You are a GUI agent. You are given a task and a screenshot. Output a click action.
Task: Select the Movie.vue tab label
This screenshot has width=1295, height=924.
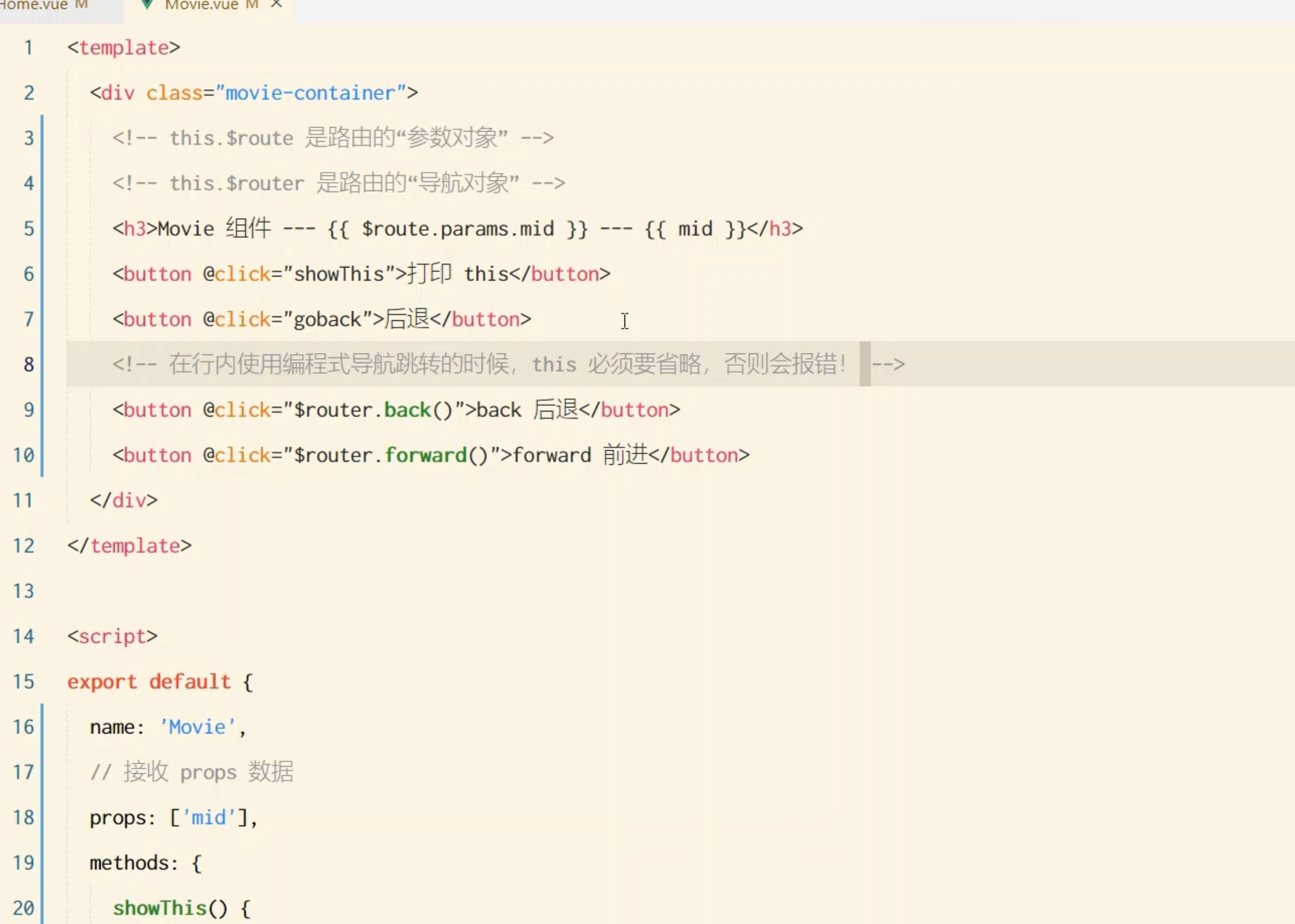(201, 5)
